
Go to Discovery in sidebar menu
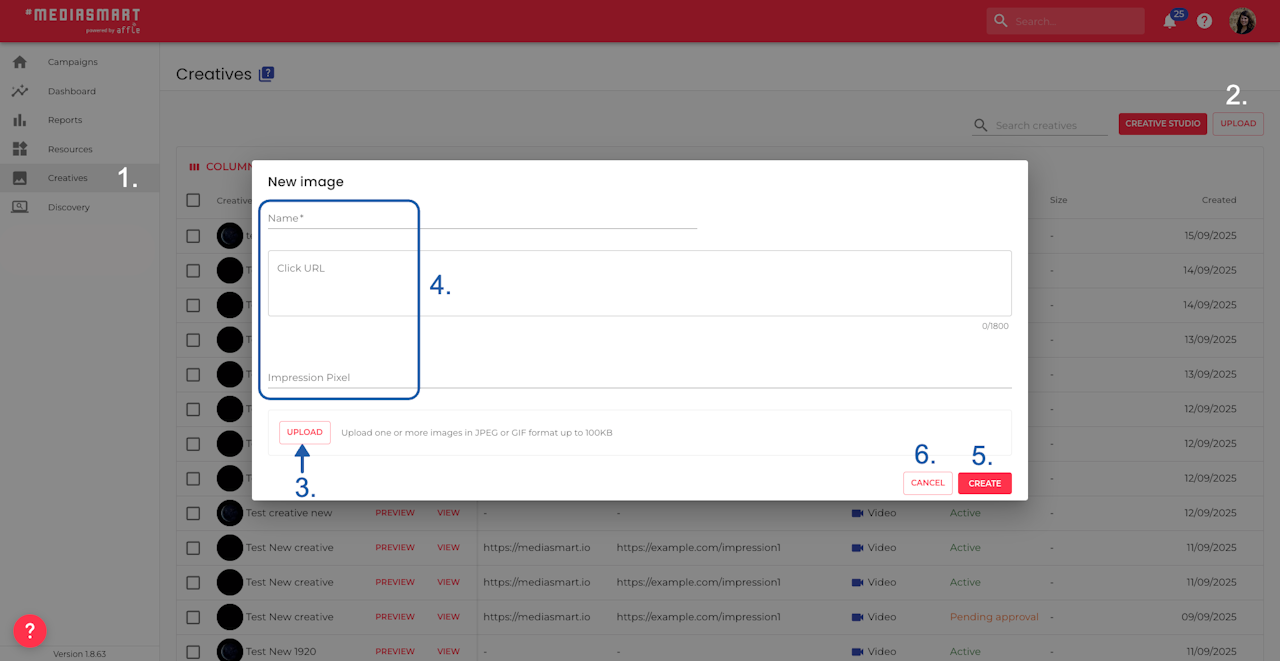(x=69, y=207)
